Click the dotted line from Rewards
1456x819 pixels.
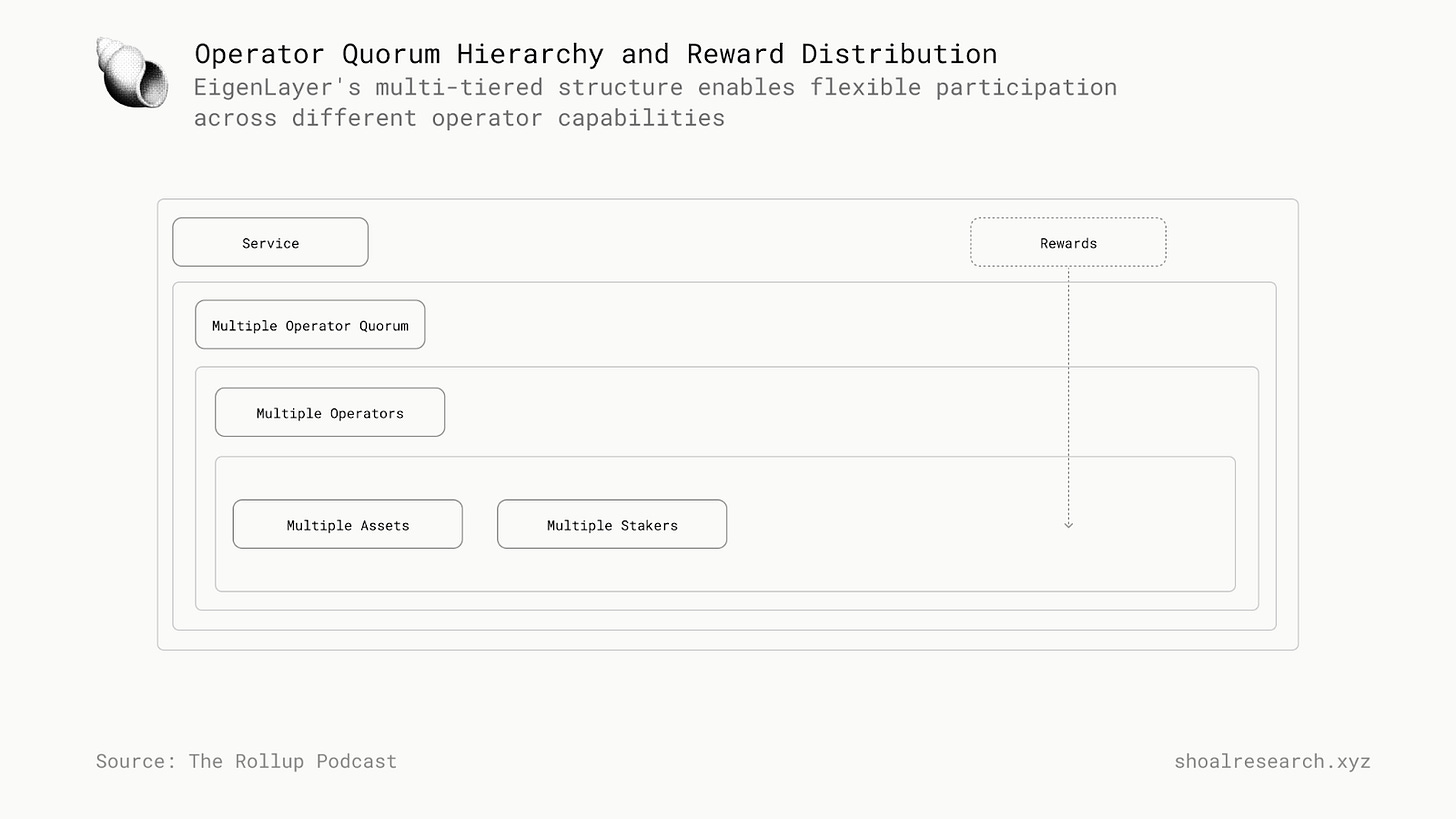point(1068,394)
